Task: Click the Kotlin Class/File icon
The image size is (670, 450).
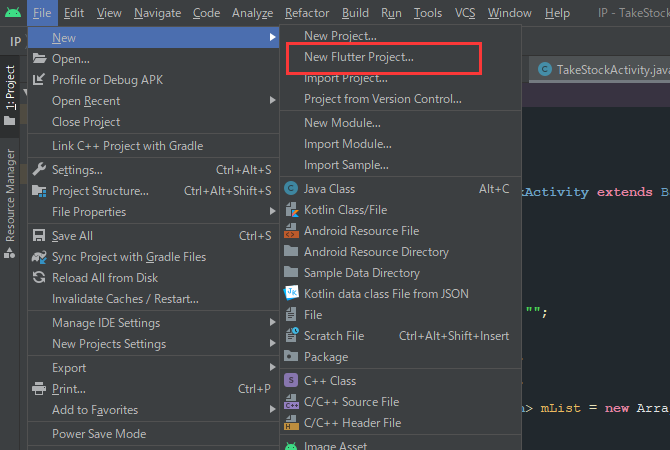Action: (x=291, y=209)
